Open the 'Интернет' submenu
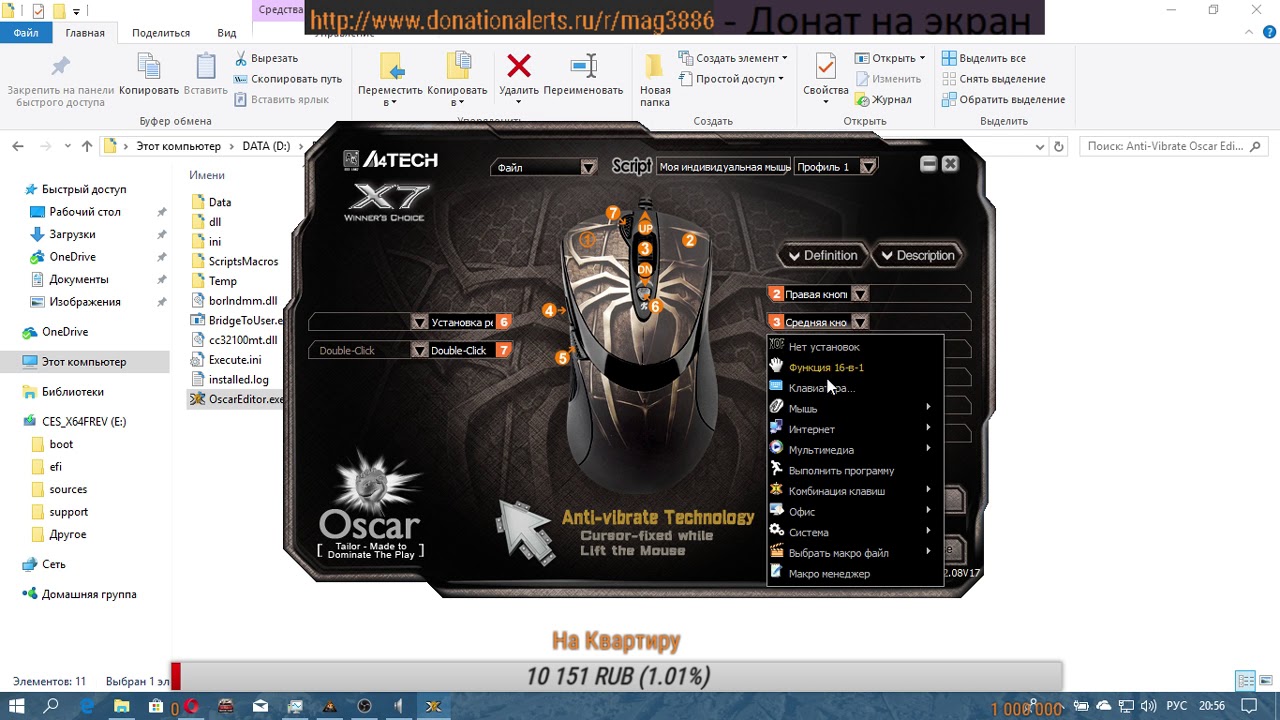 [854, 429]
